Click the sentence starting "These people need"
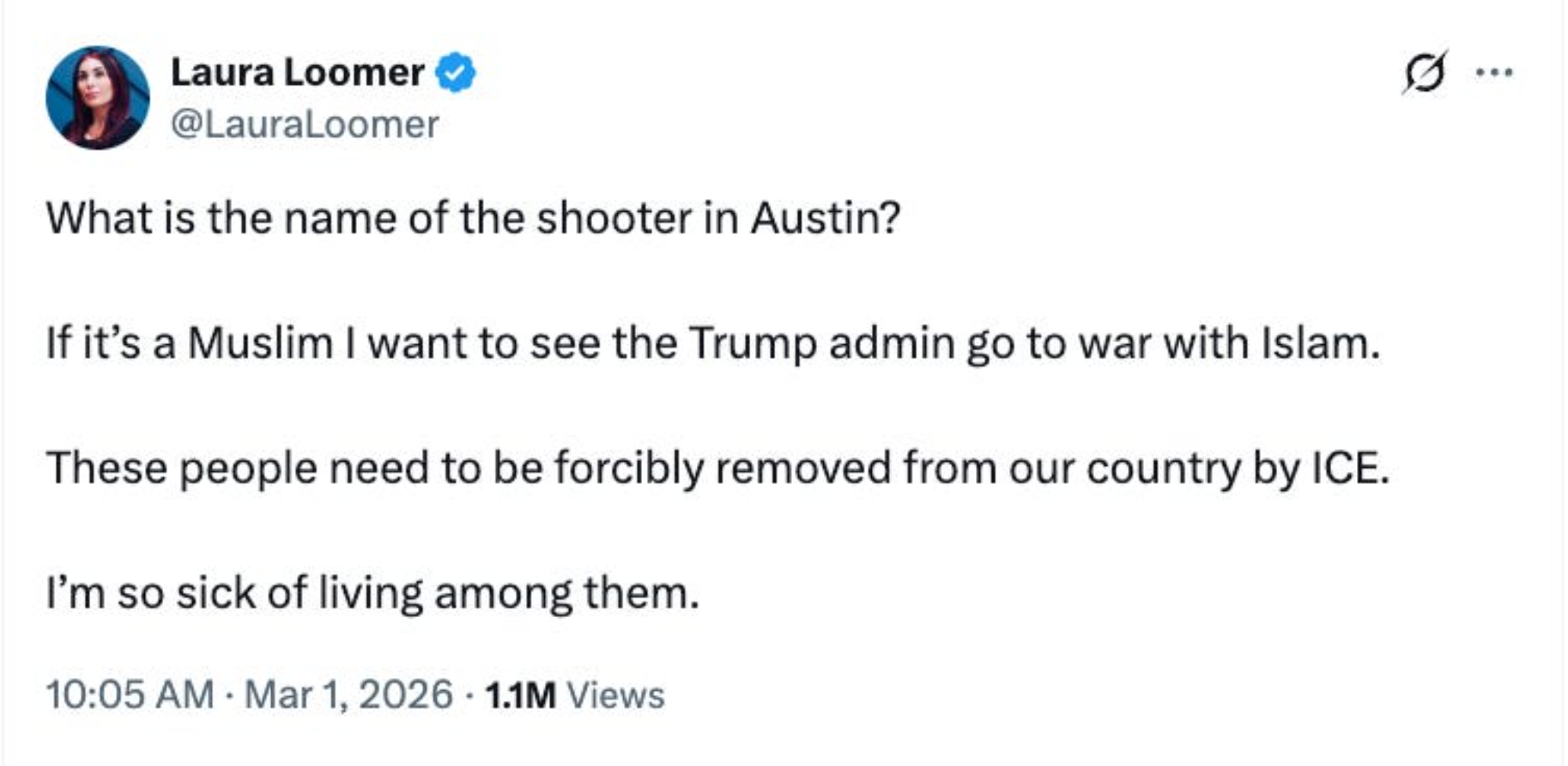Screen dimensions: 1568x766 click(x=717, y=468)
